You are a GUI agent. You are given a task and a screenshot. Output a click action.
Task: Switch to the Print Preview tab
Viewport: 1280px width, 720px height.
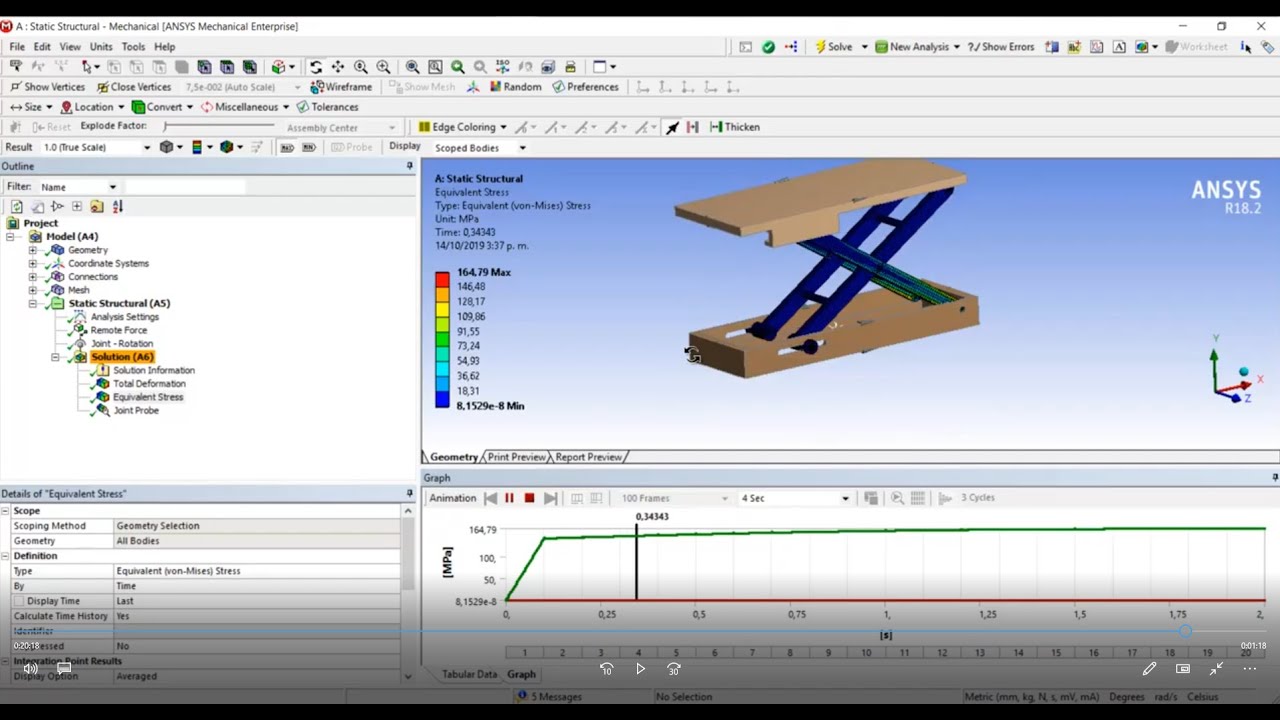(x=516, y=457)
